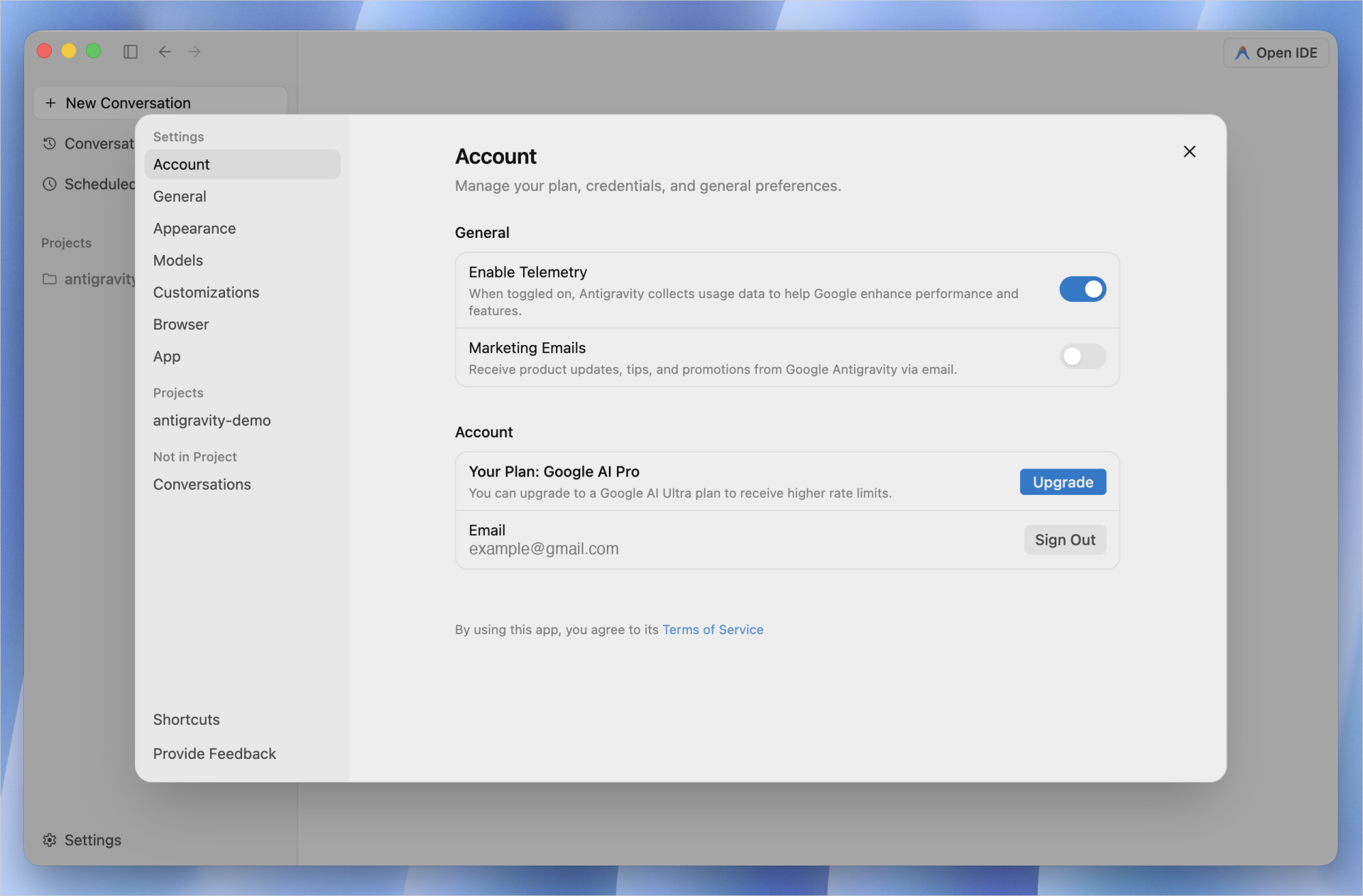Click the Open IDE button
The width and height of the screenshot is (1363, 896).
pos(1276,53)
